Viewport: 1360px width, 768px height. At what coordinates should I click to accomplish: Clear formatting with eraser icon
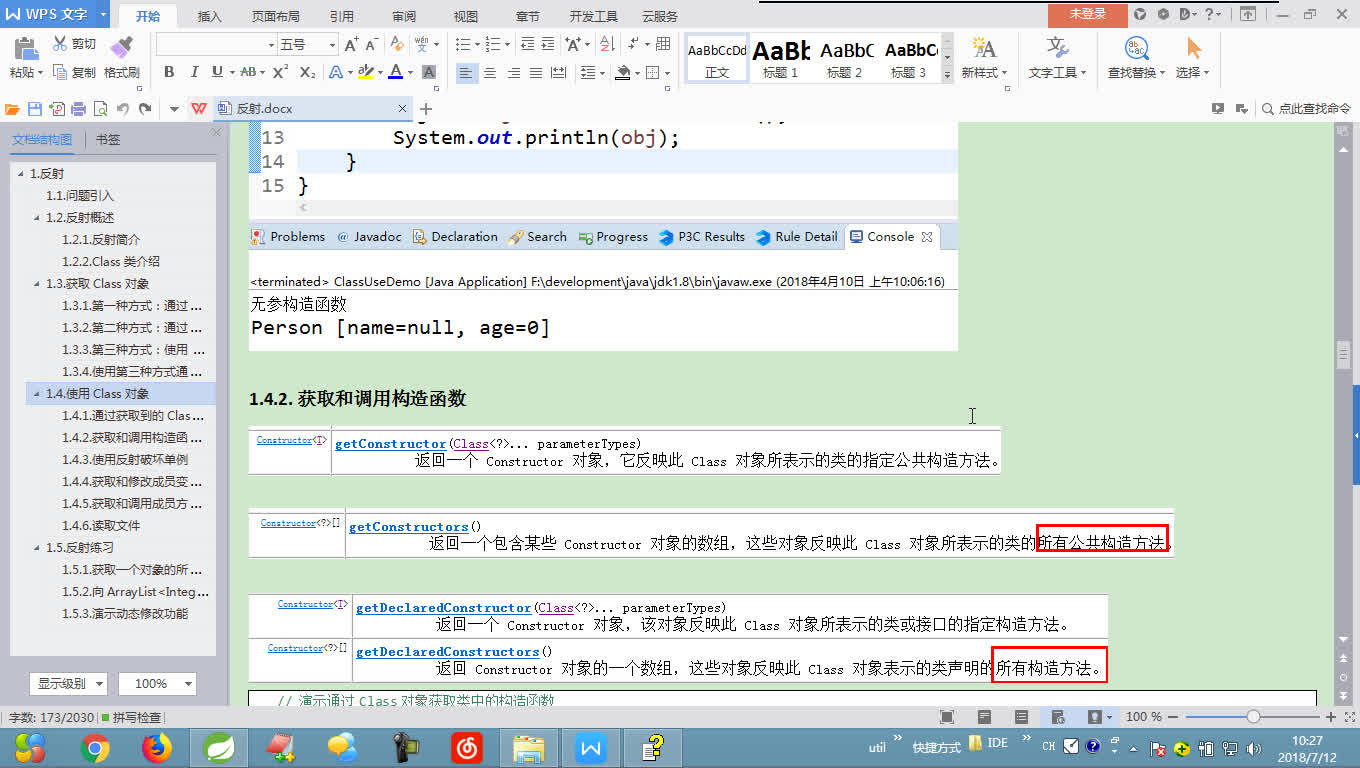click(x=397, y=45)
